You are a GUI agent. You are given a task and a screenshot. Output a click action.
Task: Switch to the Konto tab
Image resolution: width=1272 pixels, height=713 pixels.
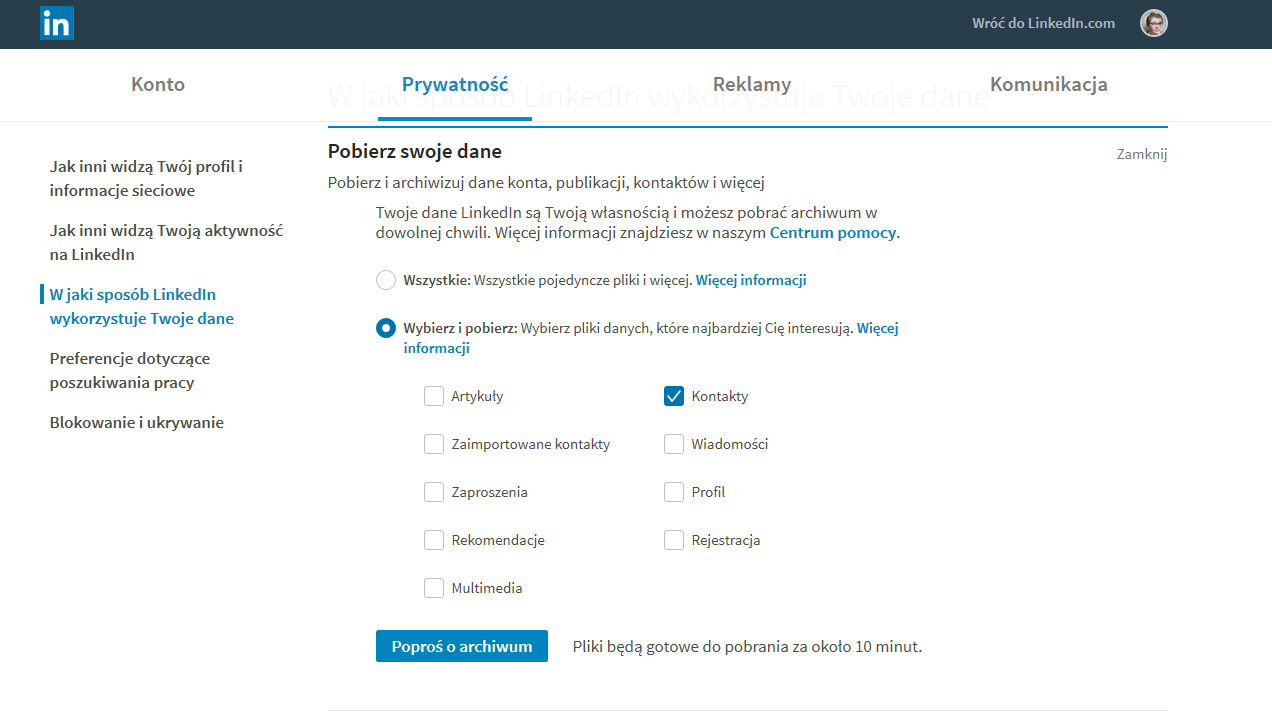[158, 84]
